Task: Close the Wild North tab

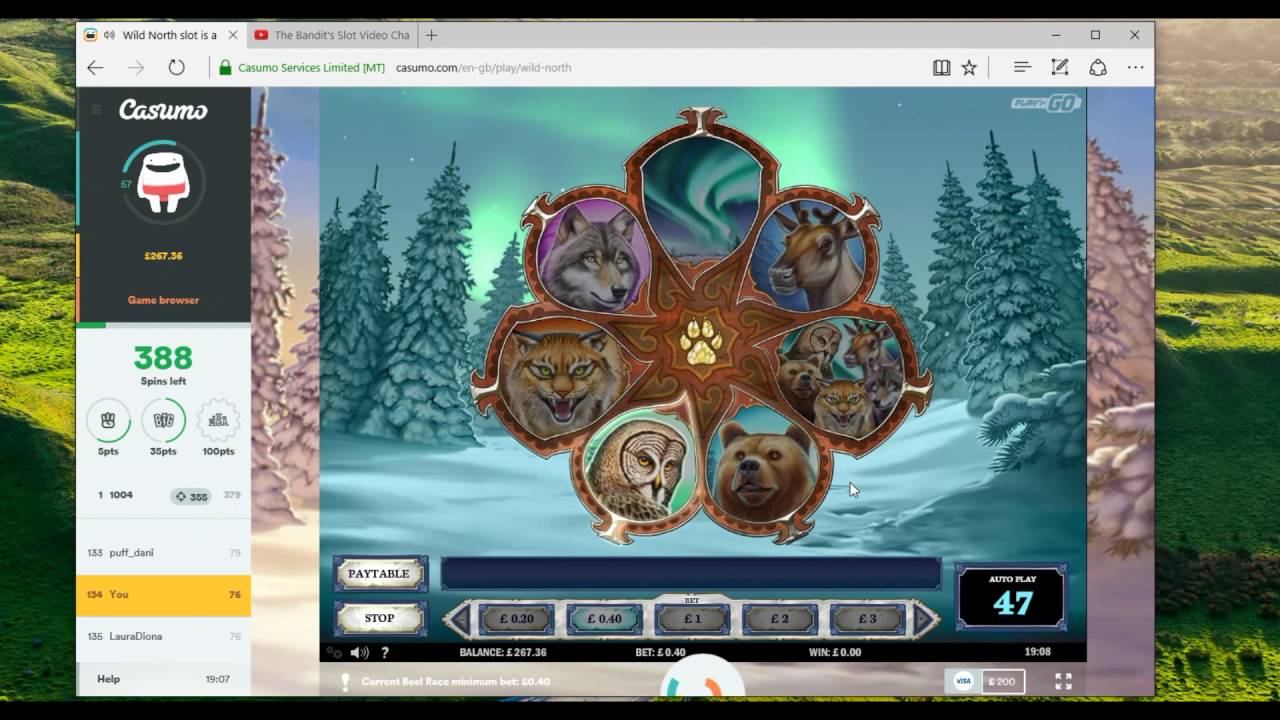Action: click(233, 35)
